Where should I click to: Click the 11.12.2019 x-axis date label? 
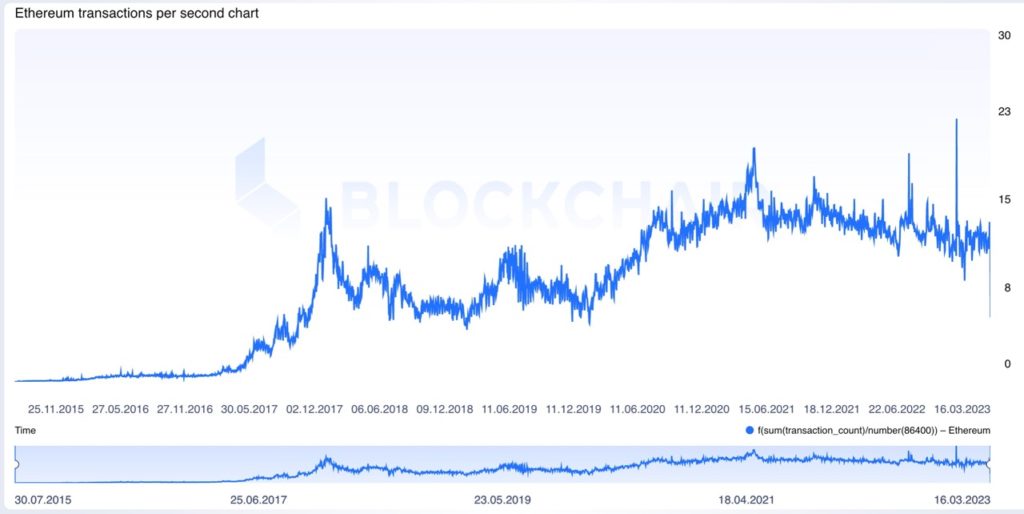click(x=573, y=410)
